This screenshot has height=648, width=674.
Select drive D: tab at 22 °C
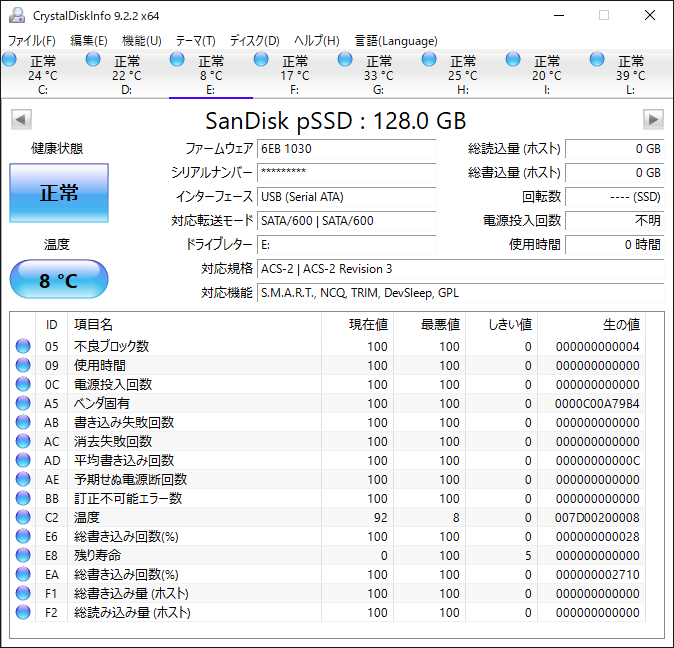[x=127, y=74]
